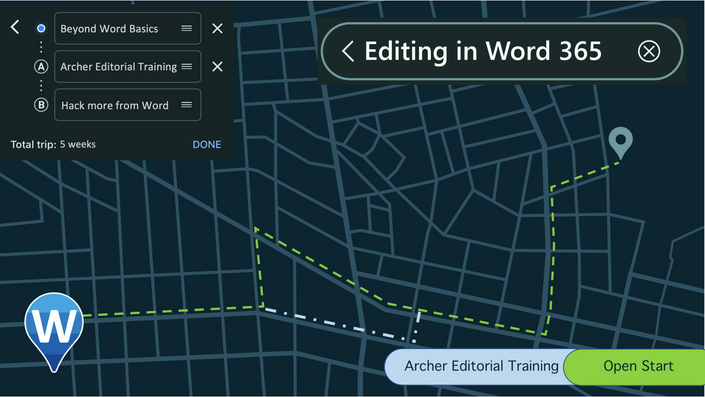
Task: Click reorder handle on Archer Editorial Training
Action: tap(187, 67)
